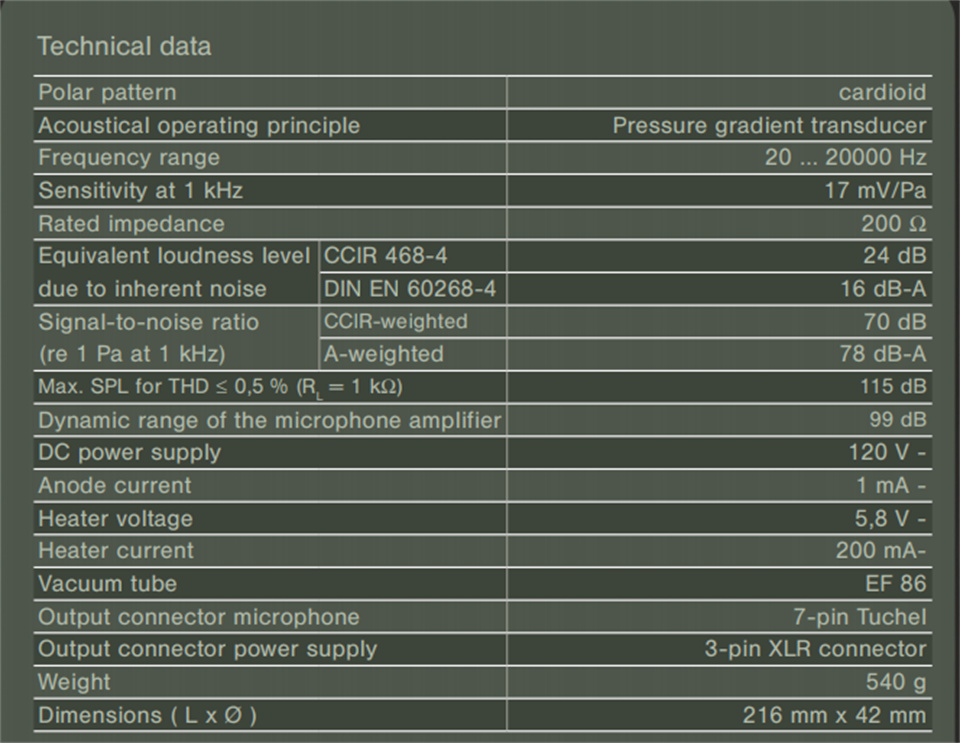This screenshot has width=960, height=743.
Task: Click the CCIR-weighted cell
Action: 413,322
